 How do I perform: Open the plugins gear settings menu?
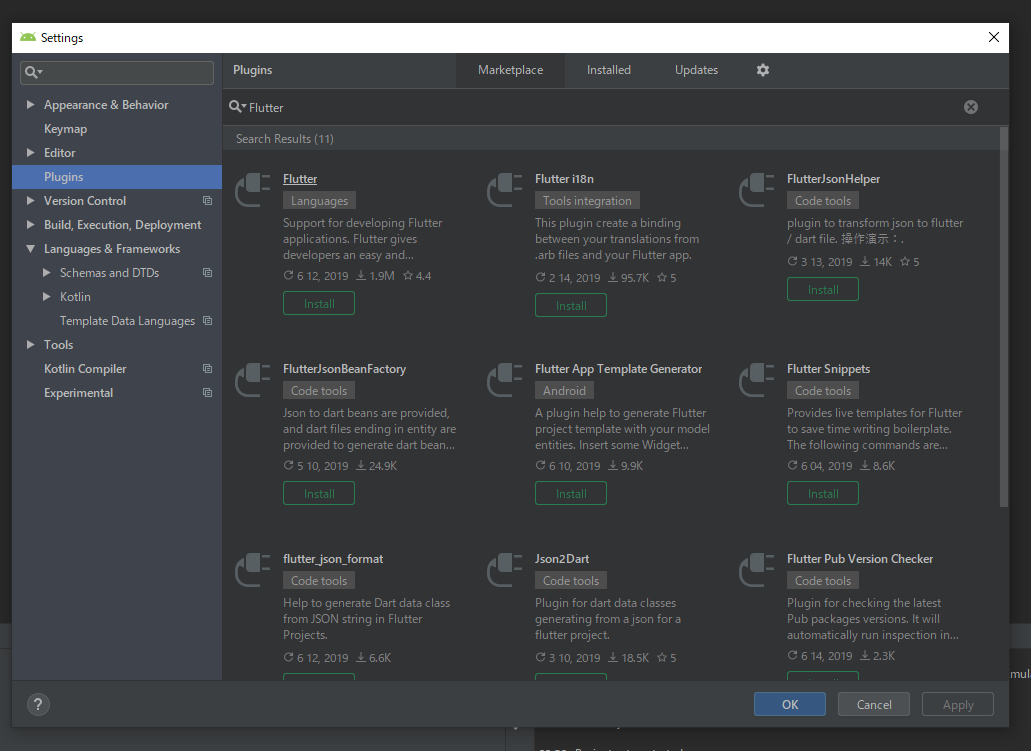763,70
